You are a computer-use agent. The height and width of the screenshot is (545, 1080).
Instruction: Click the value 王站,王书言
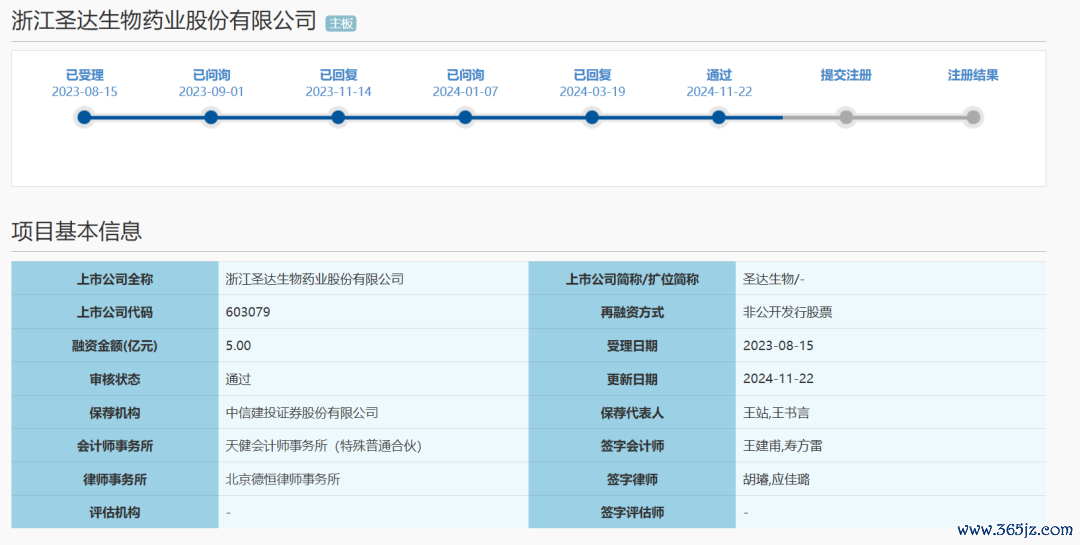click(776, 413)
